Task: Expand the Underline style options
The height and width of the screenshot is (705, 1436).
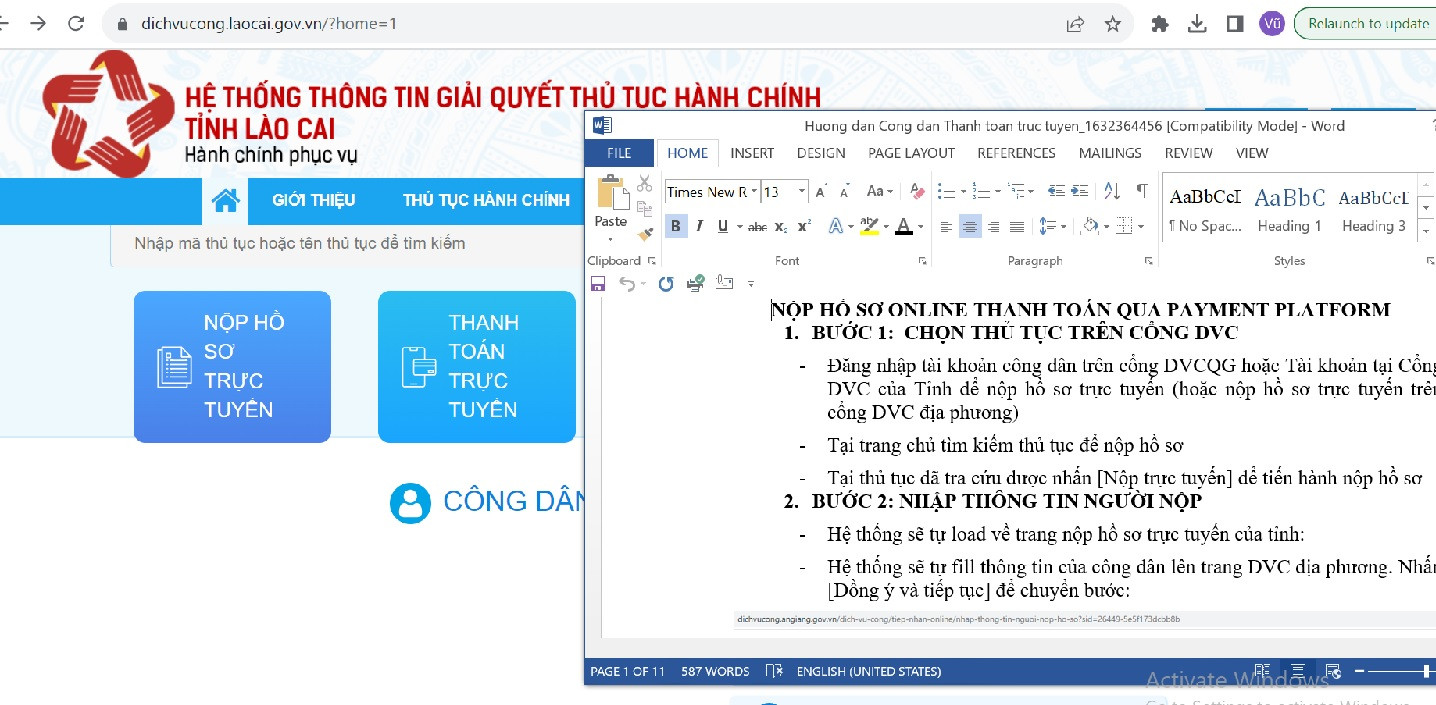Action: click(x=739, y=226)
